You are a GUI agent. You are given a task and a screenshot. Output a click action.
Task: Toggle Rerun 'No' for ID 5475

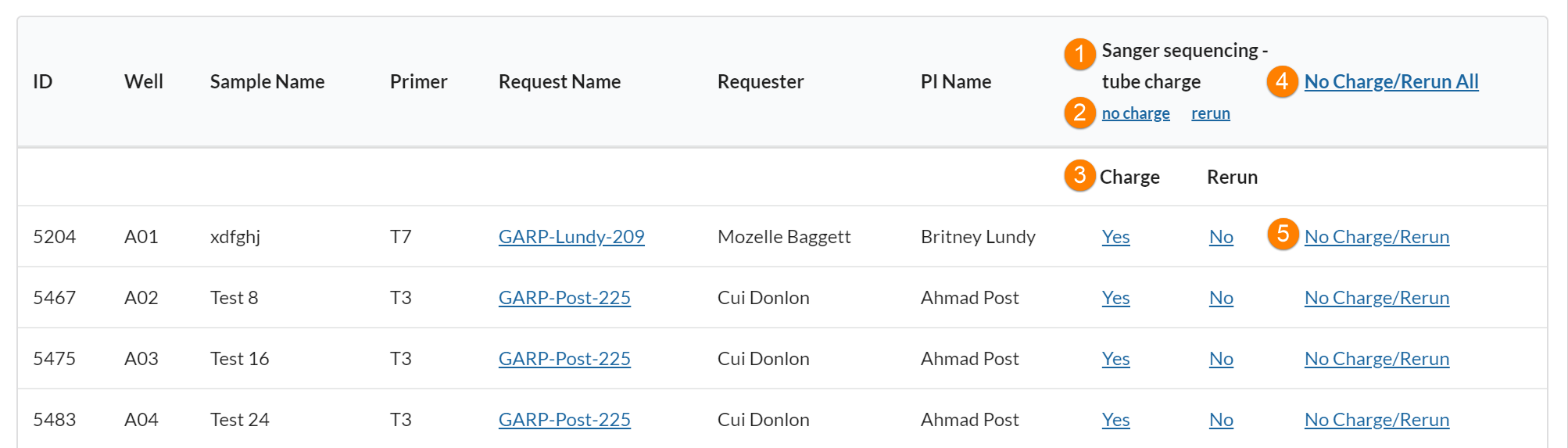tap(1221, 358)
